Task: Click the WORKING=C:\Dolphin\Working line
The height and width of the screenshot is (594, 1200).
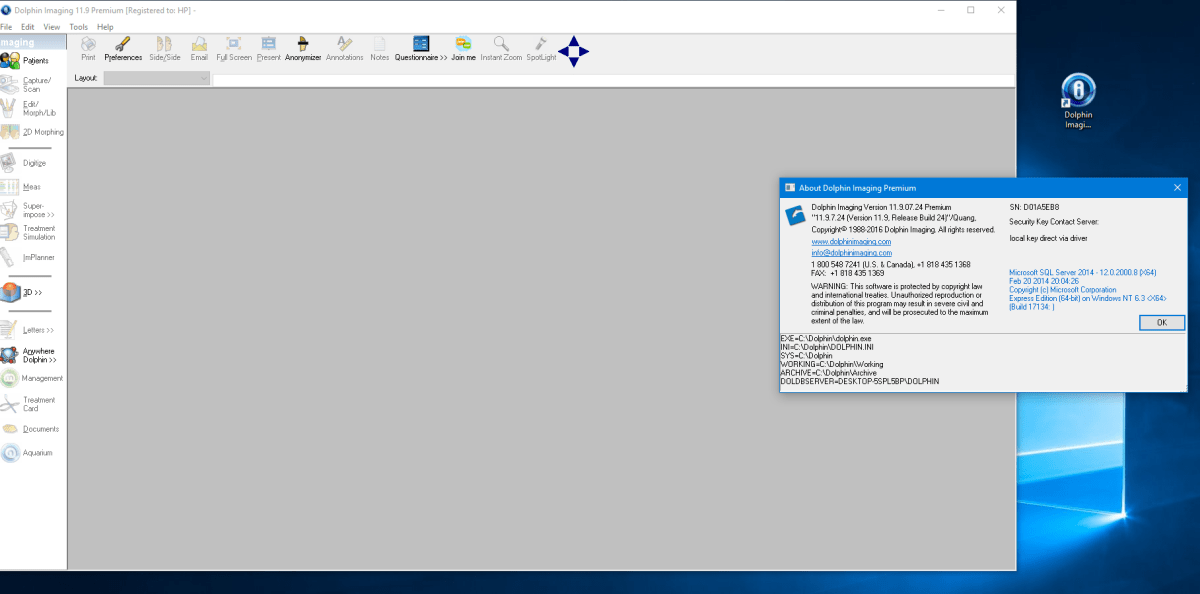Action: pyautogui.click(x=830, y=364)
